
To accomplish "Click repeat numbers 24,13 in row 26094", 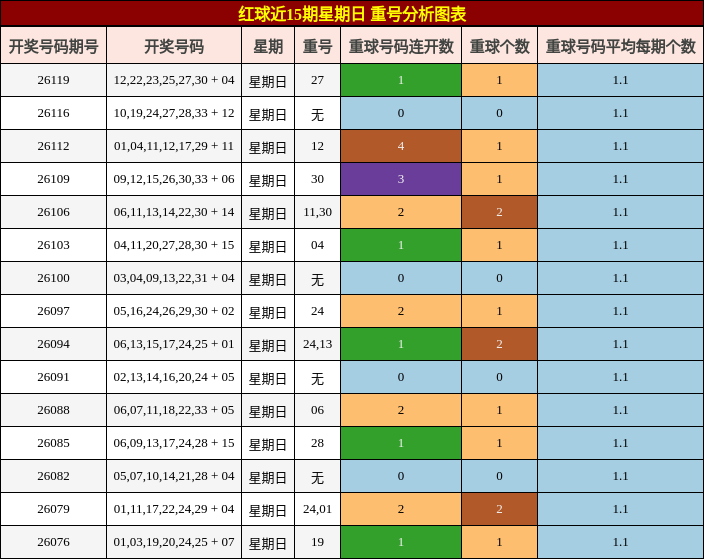I will [317, 344].
